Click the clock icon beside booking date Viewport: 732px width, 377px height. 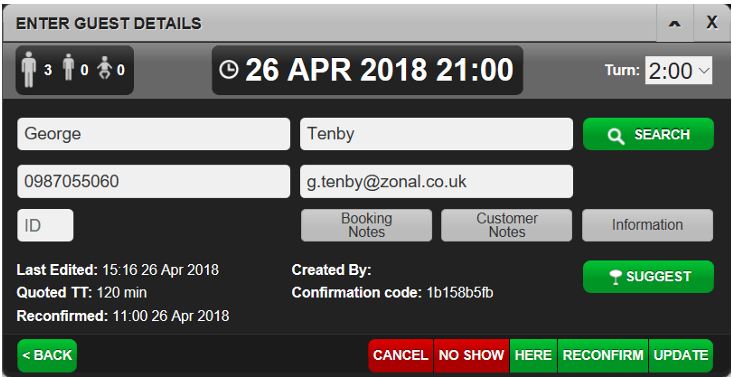pyautogui.click(x=229, y=70)
